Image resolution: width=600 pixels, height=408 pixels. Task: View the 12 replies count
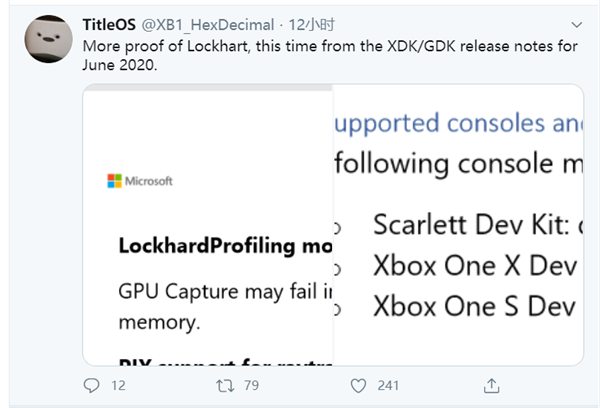(118, 385)
